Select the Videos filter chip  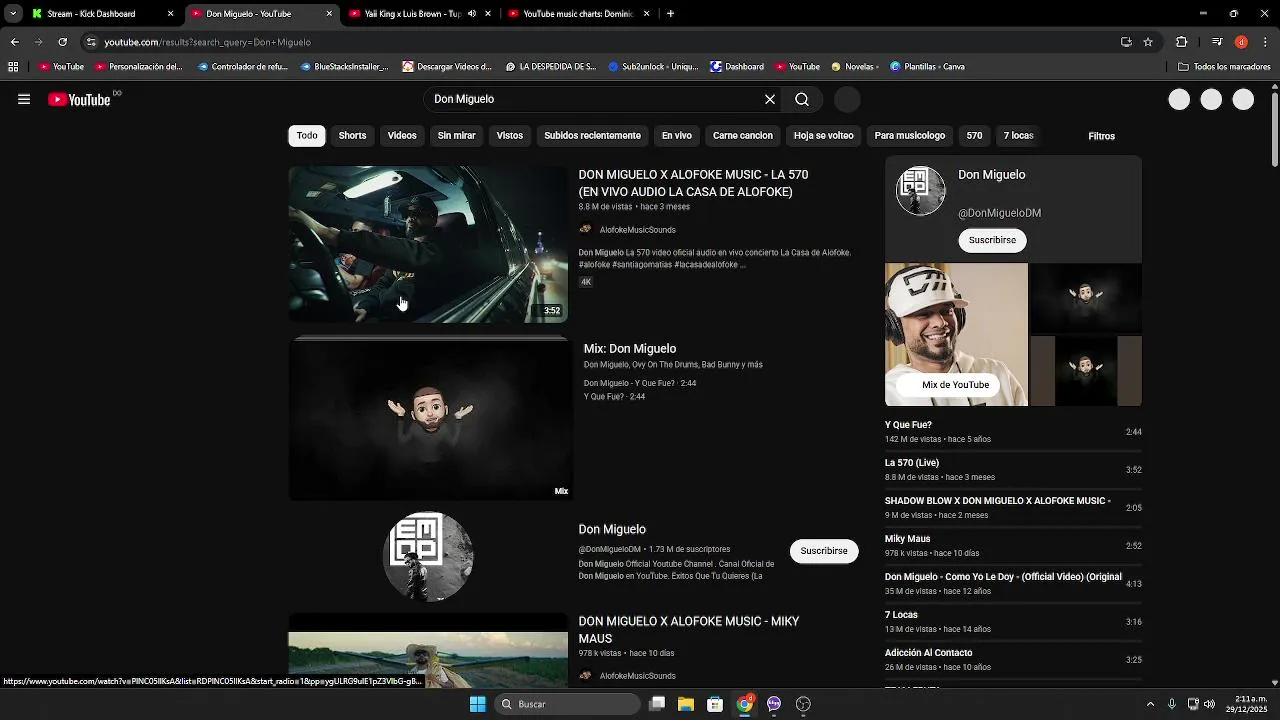[402, 136]
